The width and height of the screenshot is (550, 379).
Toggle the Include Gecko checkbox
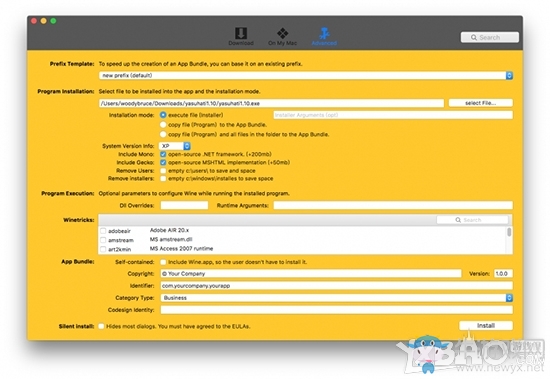163,162
